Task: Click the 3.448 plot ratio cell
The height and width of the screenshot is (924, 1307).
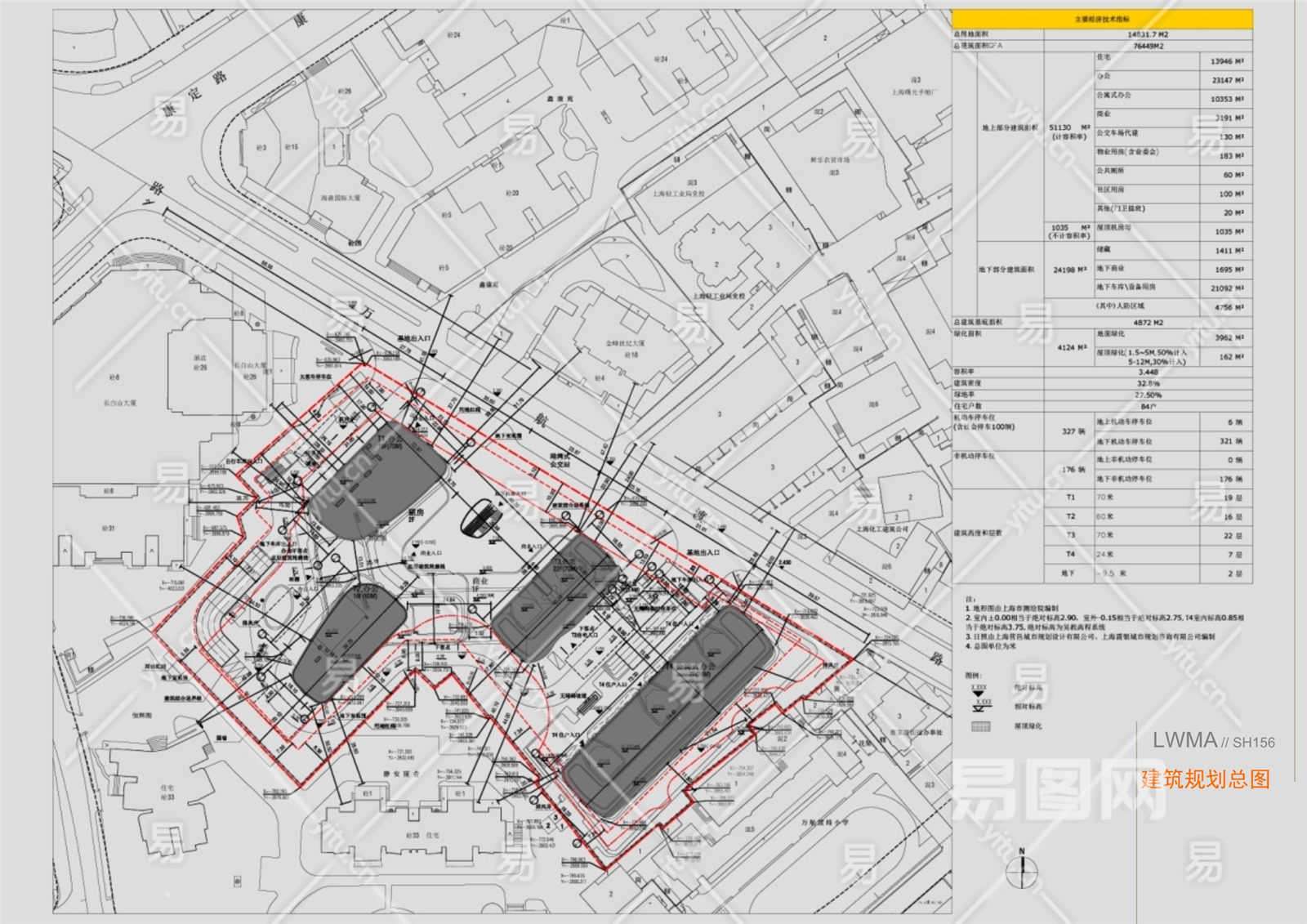Action: (1148, 372)
